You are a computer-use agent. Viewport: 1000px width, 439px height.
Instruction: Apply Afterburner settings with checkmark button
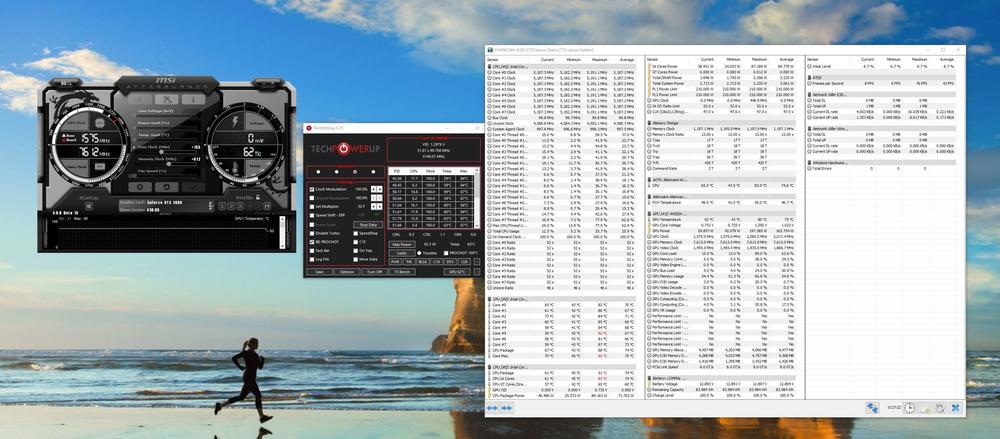coord(193,185)
